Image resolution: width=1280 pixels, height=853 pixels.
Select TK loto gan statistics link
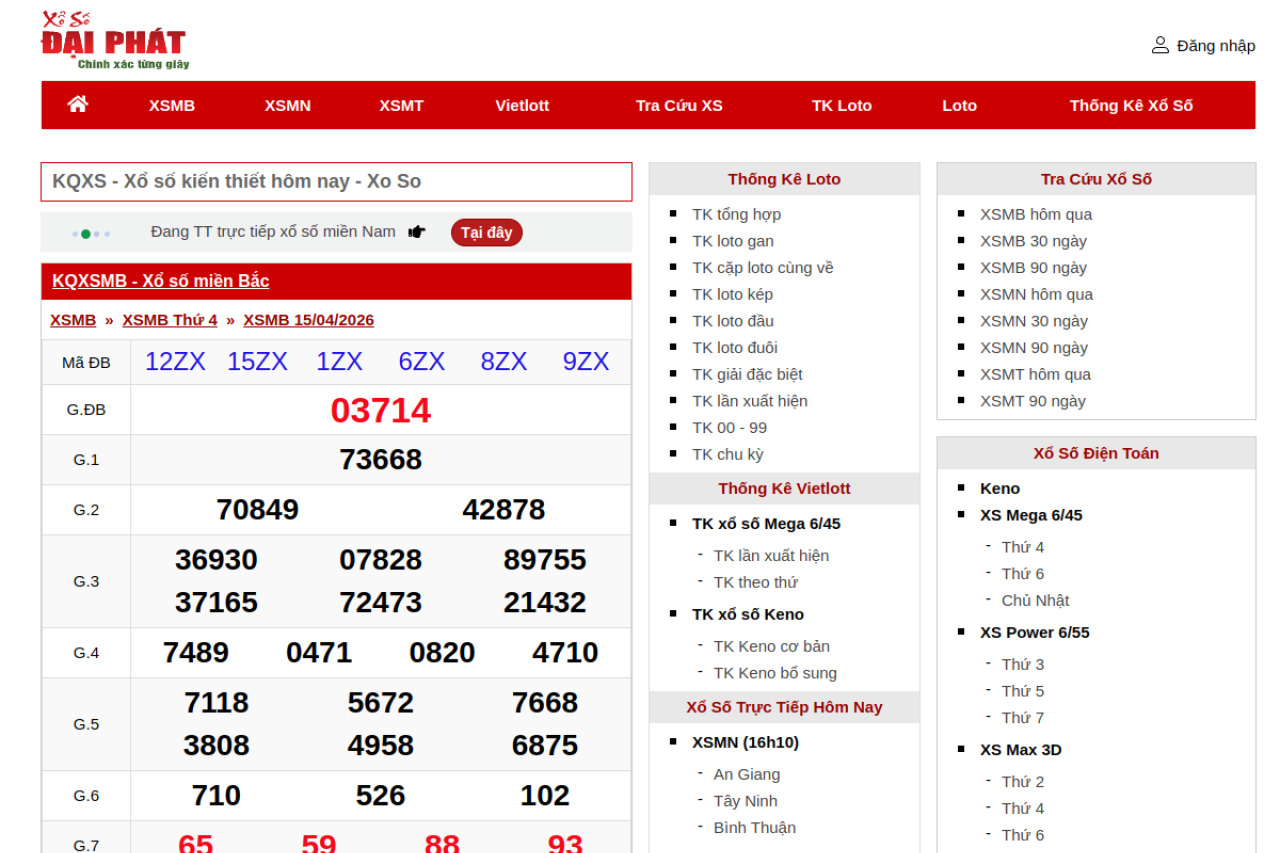pos(733,241)
